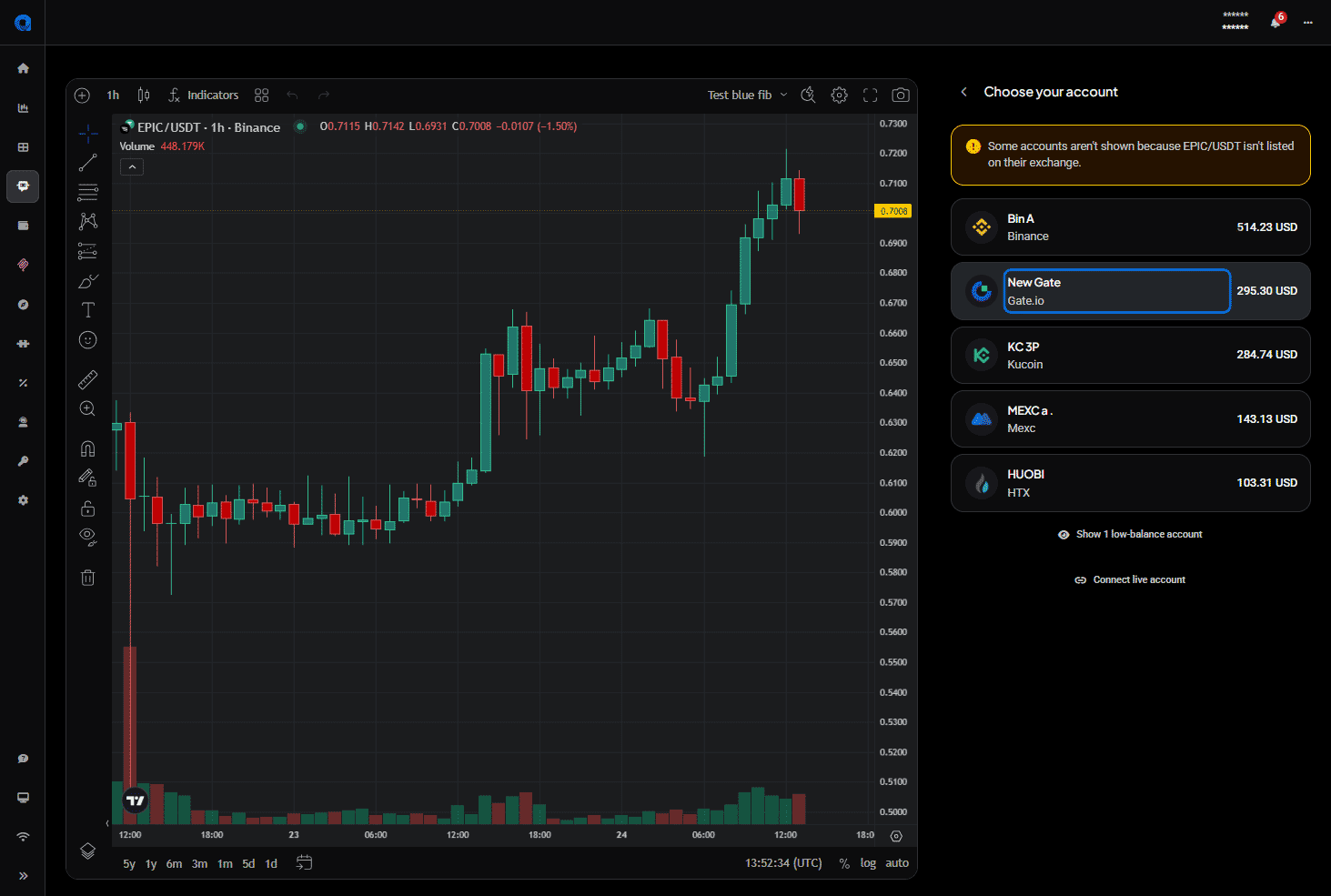Hide all drawings with the eye icon

(87, 537)
